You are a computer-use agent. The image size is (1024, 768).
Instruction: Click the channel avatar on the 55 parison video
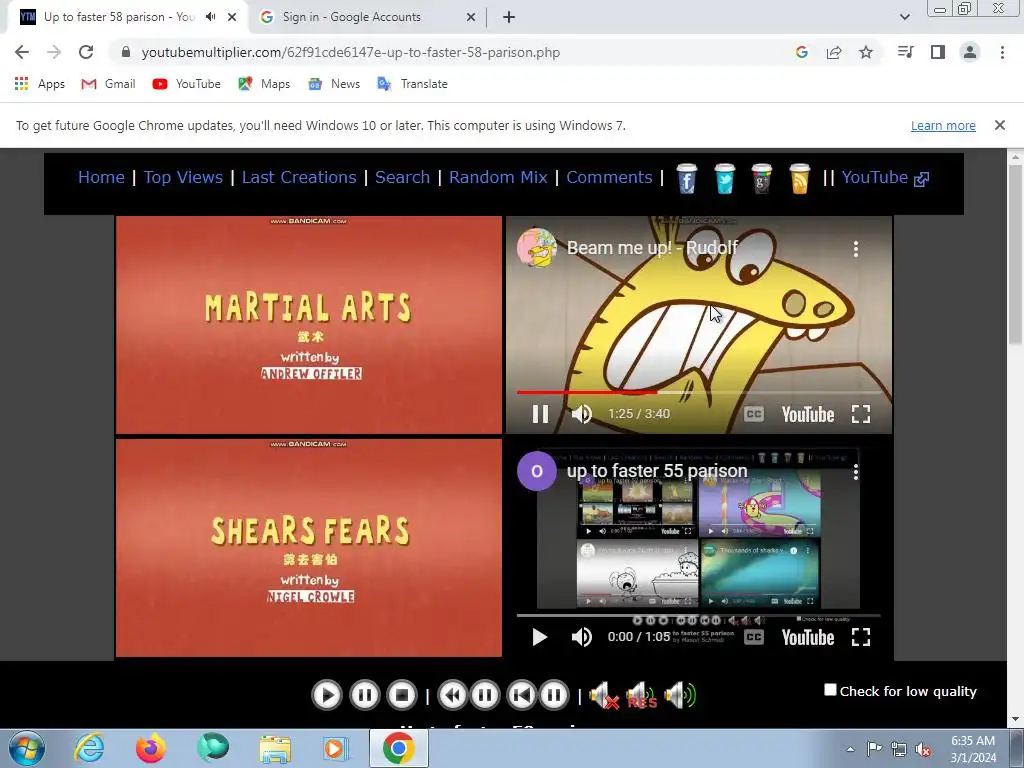pyautogui.click(x=537, y=471)
